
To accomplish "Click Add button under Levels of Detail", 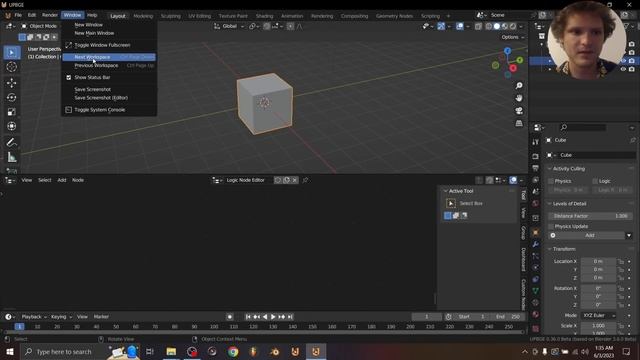I will (590, 236).
